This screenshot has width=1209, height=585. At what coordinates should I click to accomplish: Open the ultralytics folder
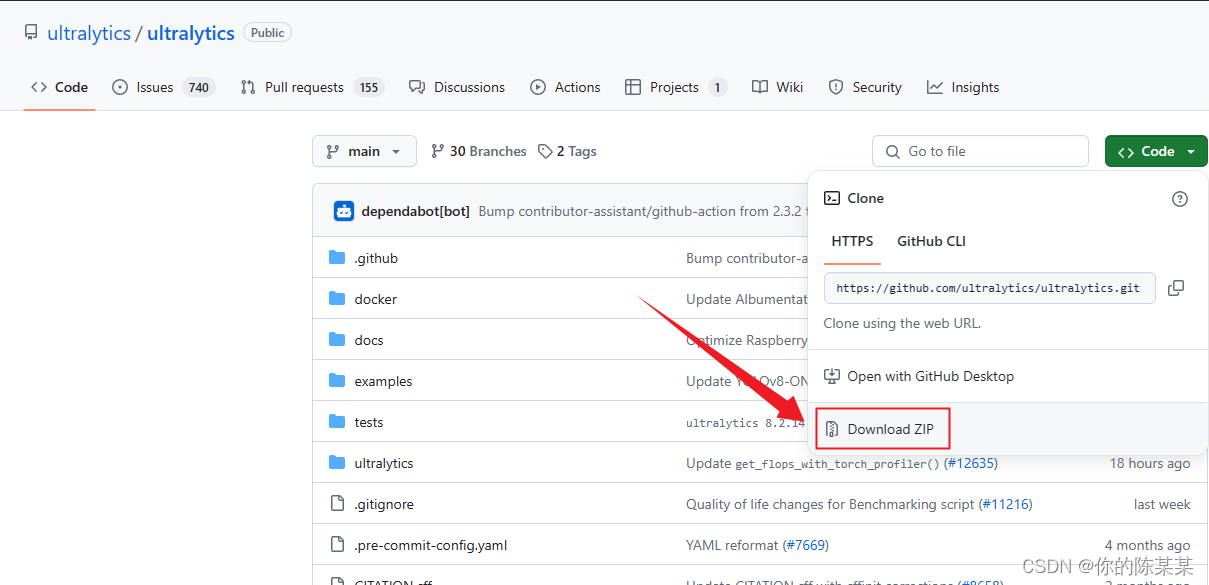pyautogui.click(x=384, y=463)
